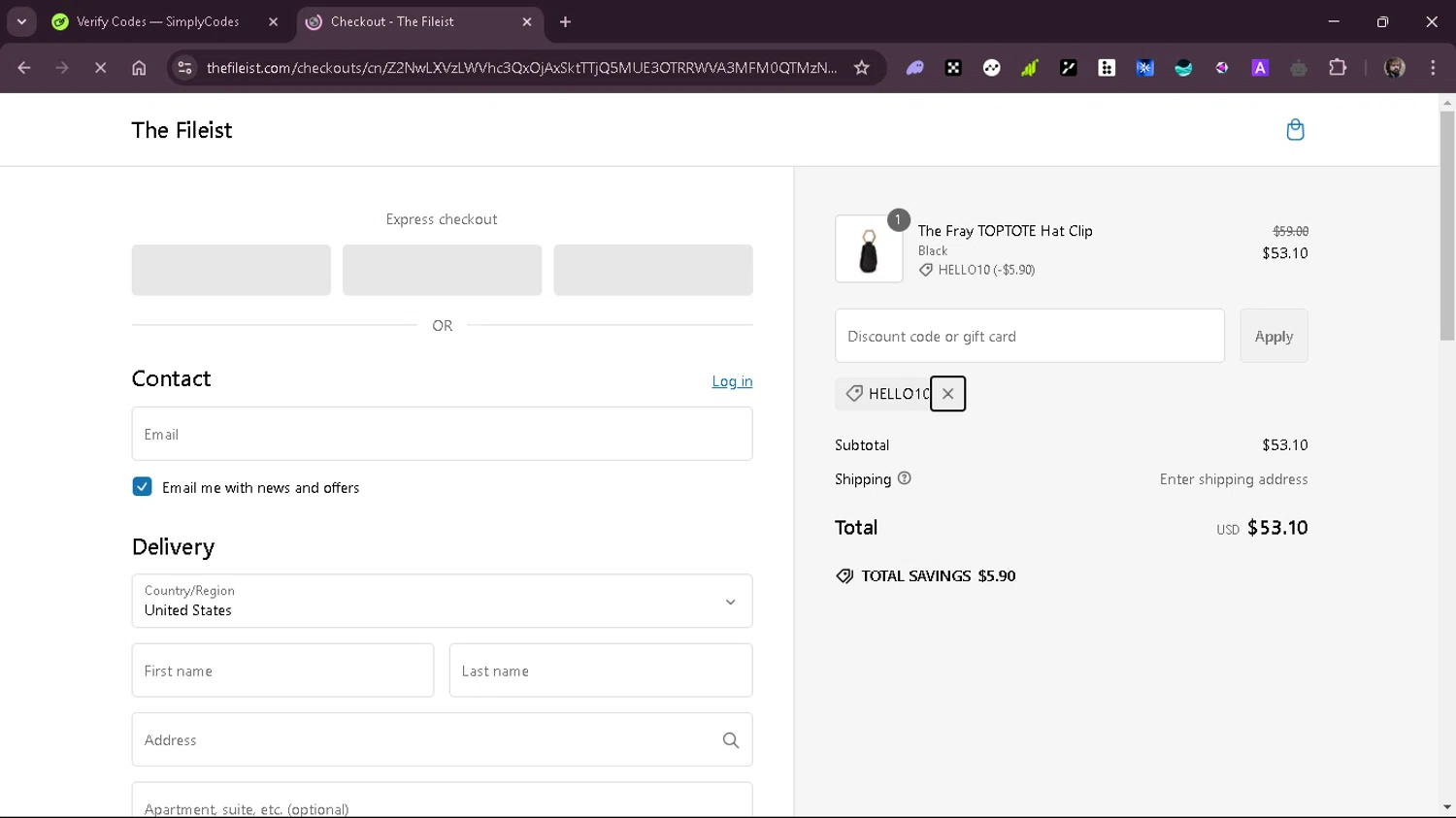The width and height of the screenshot is (1456, 818).
Task: Click The Fileist store logo link
Action: tap(182, 130)
